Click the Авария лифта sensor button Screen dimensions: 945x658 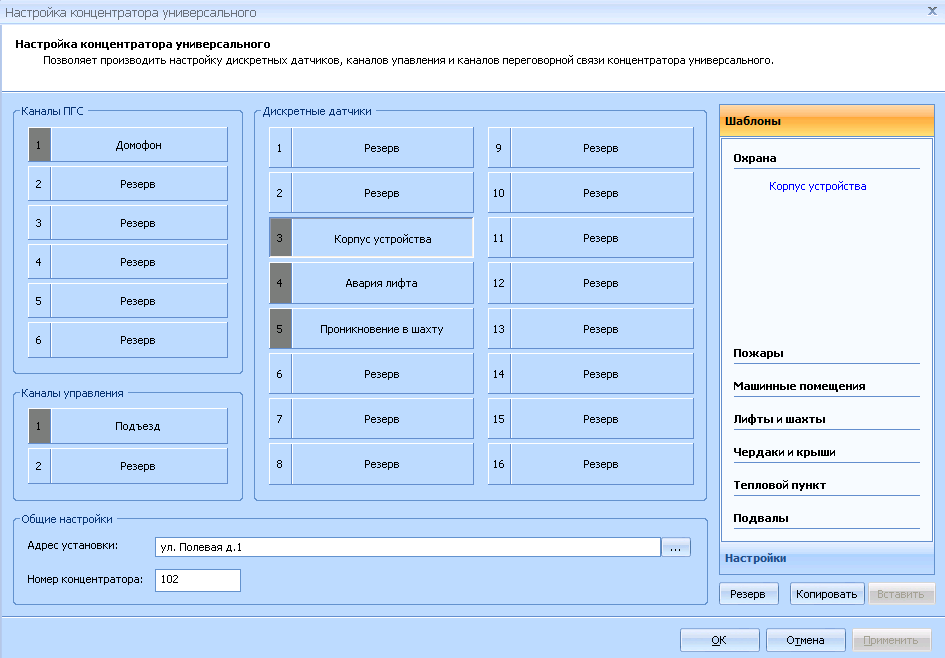(x=382, y=283)
